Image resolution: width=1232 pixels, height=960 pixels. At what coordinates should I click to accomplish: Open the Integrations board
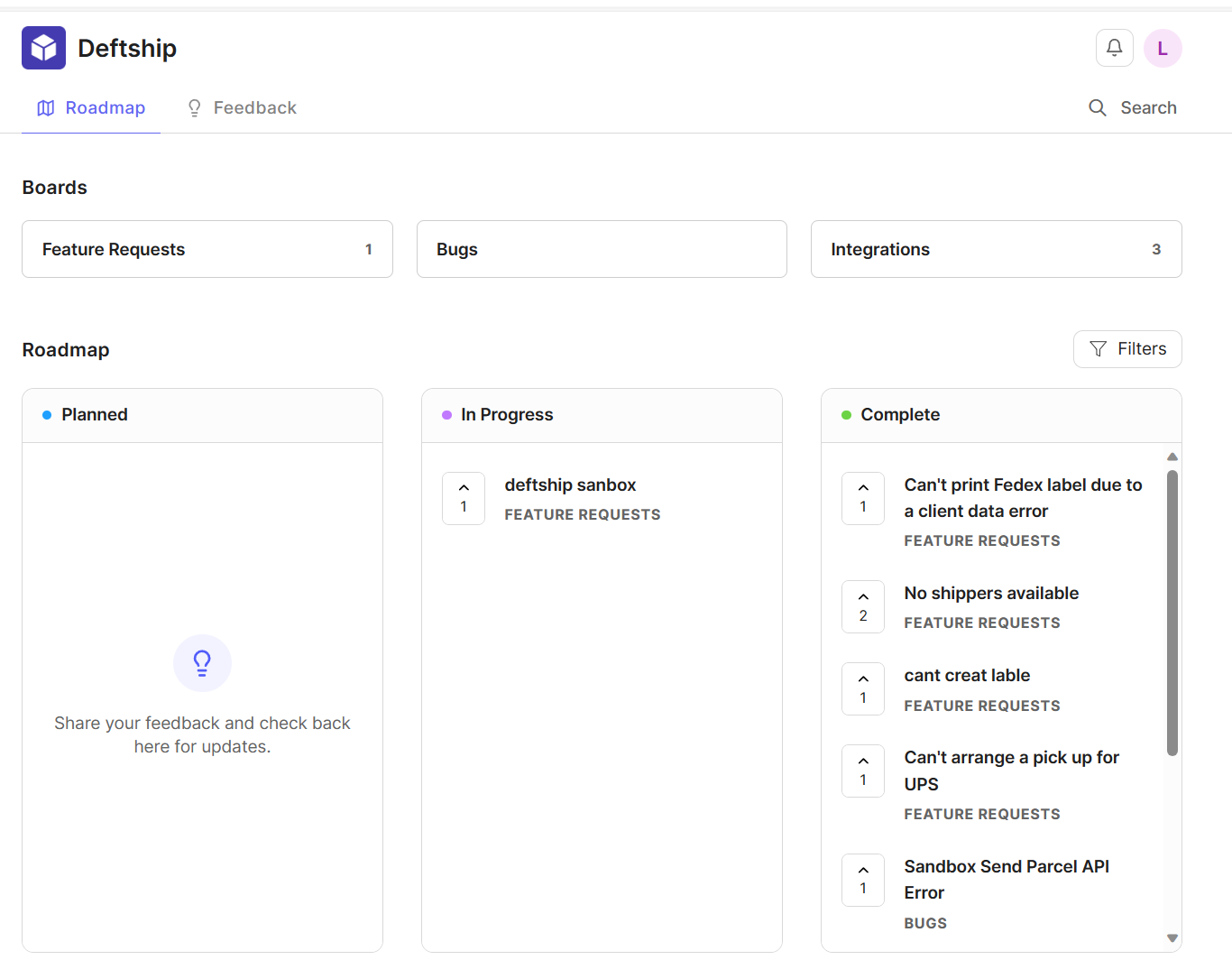pyautogui.click(x=997, y=249)
